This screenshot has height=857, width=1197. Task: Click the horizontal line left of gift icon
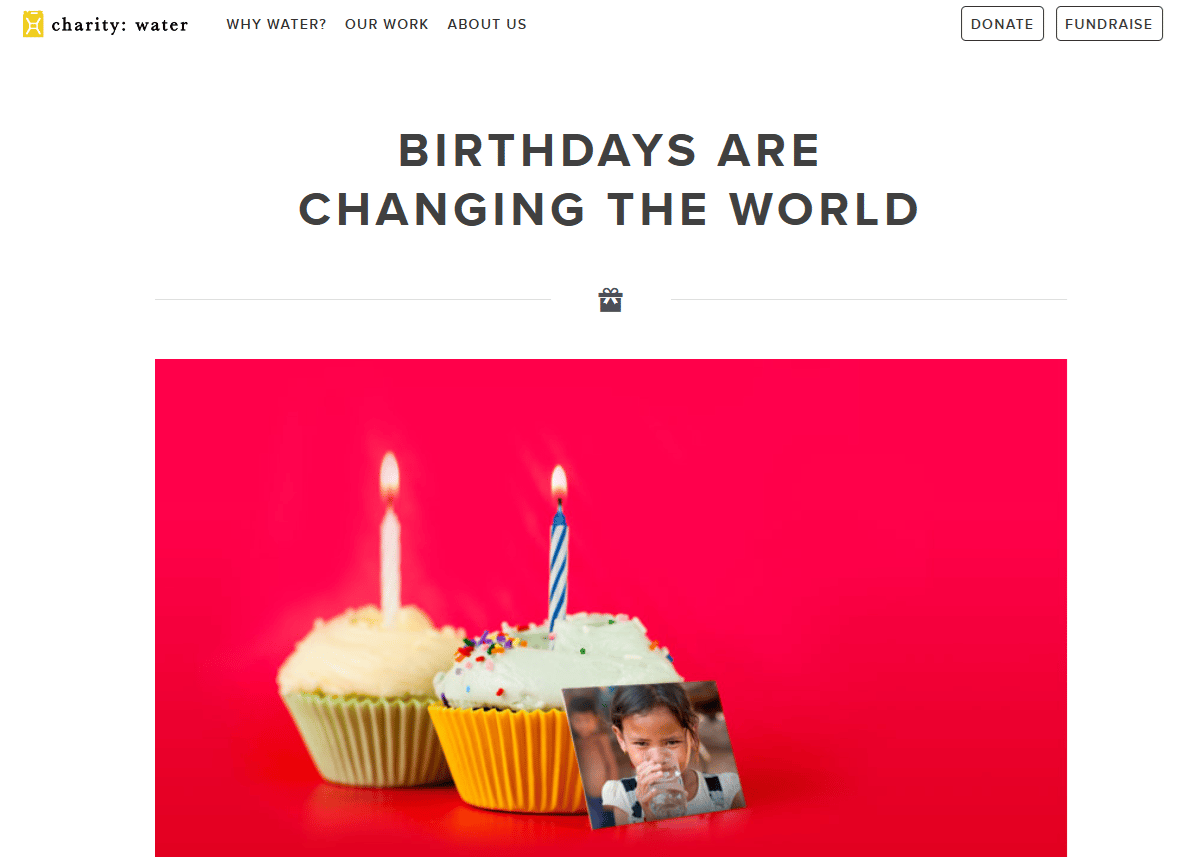point(353,299)
